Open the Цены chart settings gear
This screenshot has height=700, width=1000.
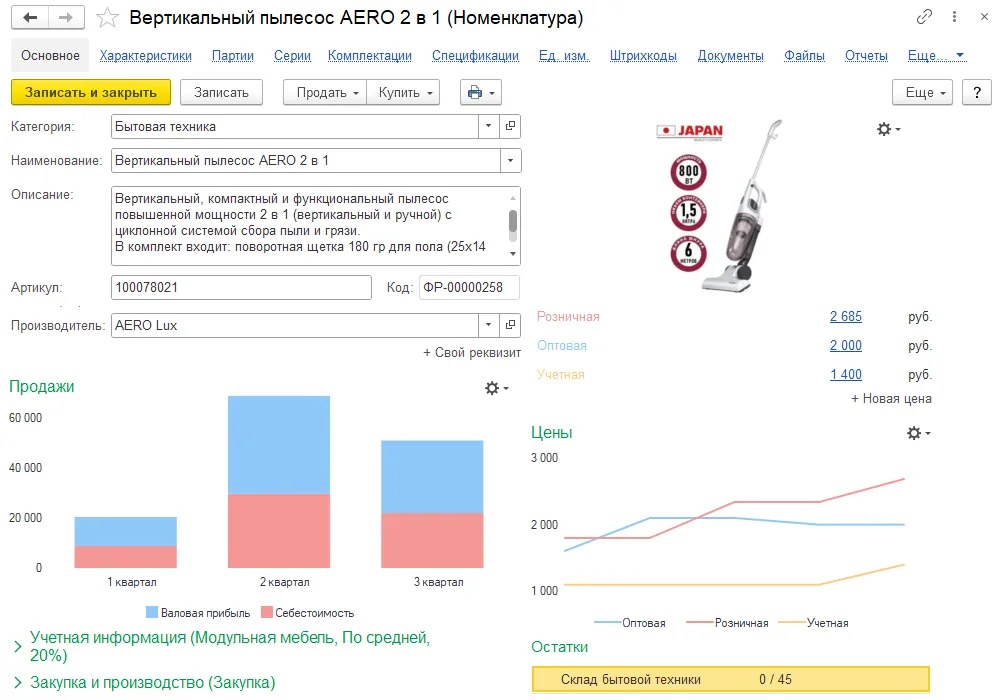pyautogui.click(x=913, y=433)
